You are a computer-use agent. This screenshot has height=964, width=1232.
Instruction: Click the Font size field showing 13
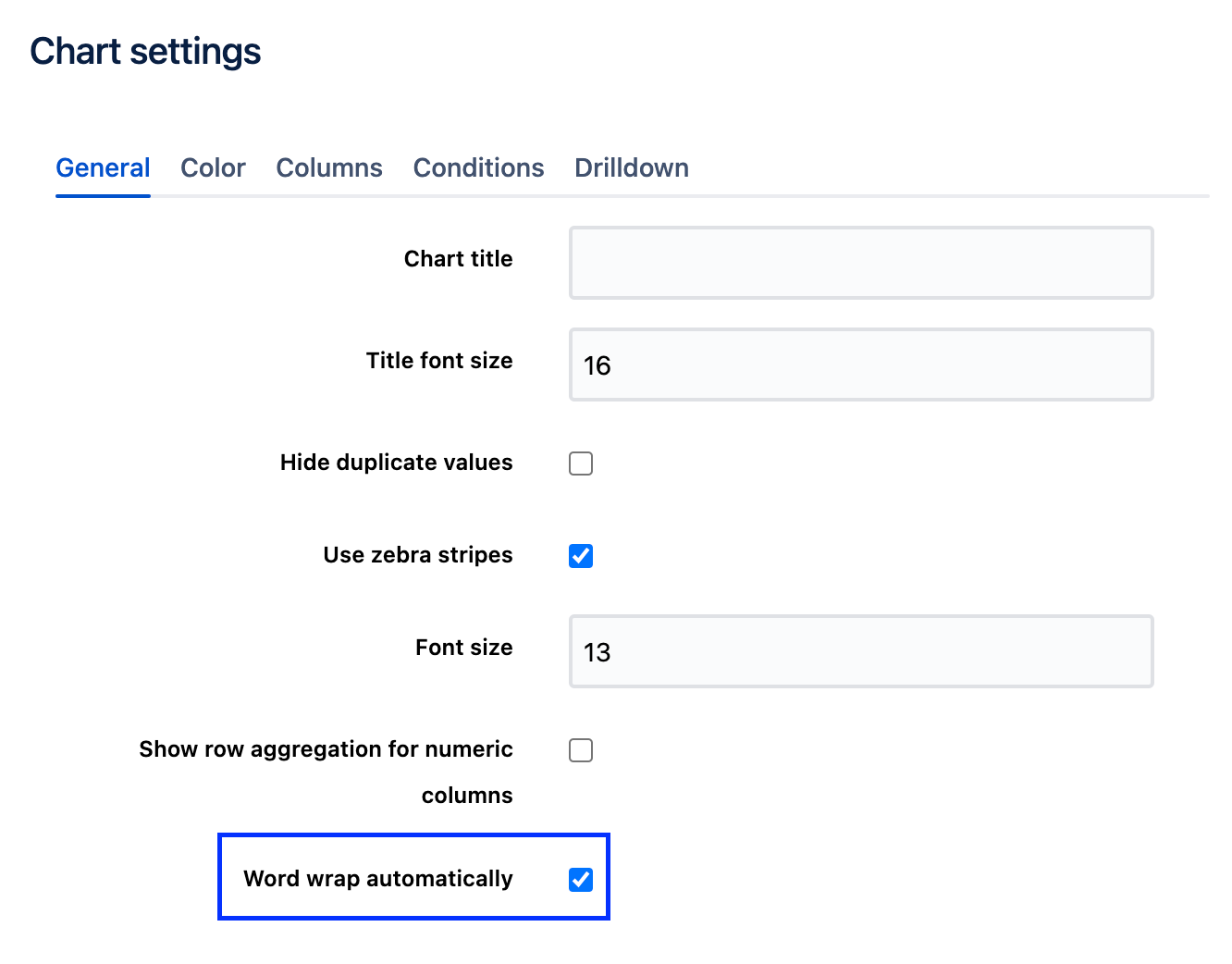(x=860, y=651)
